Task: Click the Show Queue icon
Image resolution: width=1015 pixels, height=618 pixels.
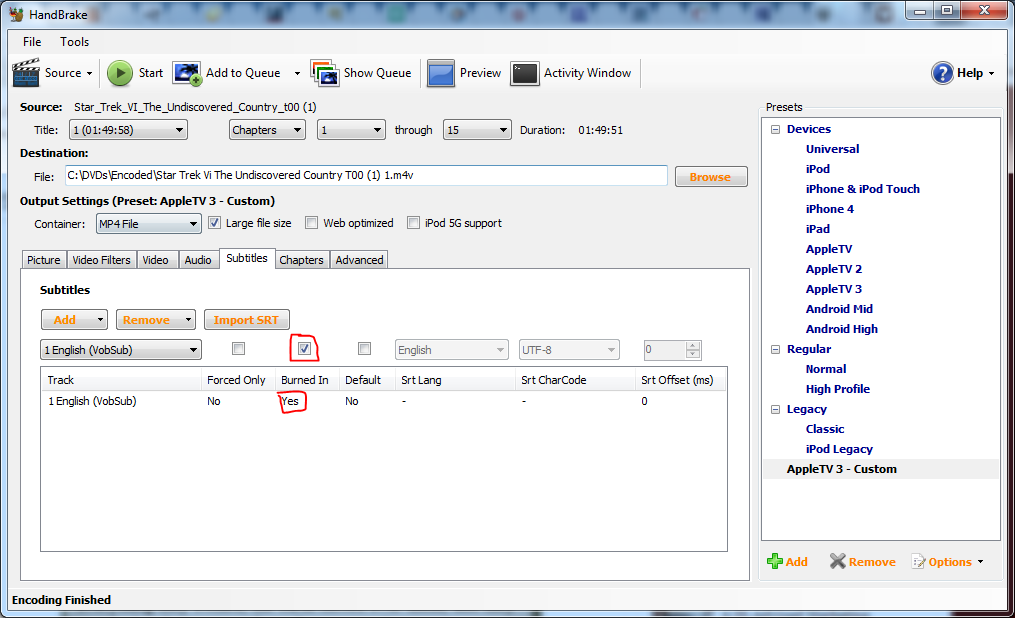Action: click(325, 73)
